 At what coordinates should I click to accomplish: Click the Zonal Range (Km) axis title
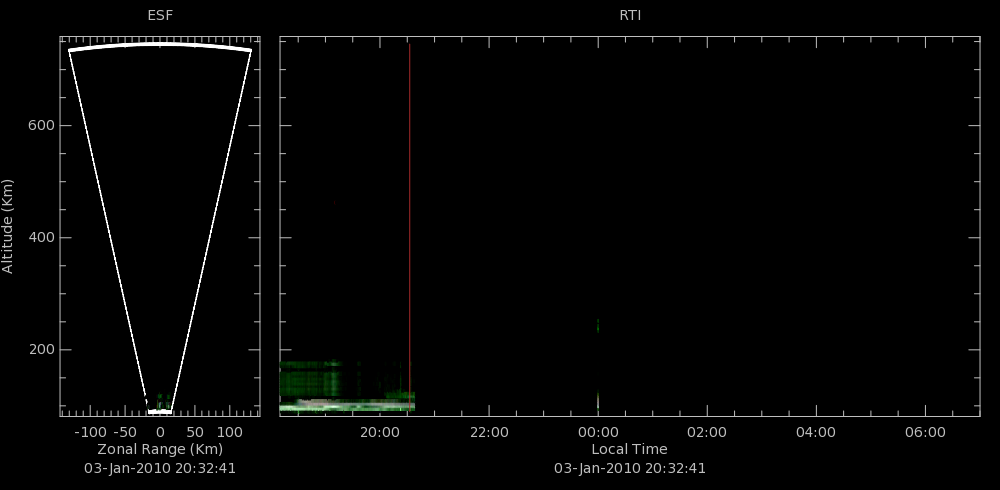click(160, 449)
